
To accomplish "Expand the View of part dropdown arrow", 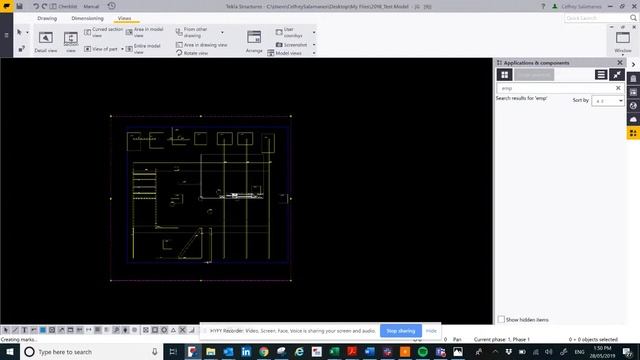I will pos(122,49).
